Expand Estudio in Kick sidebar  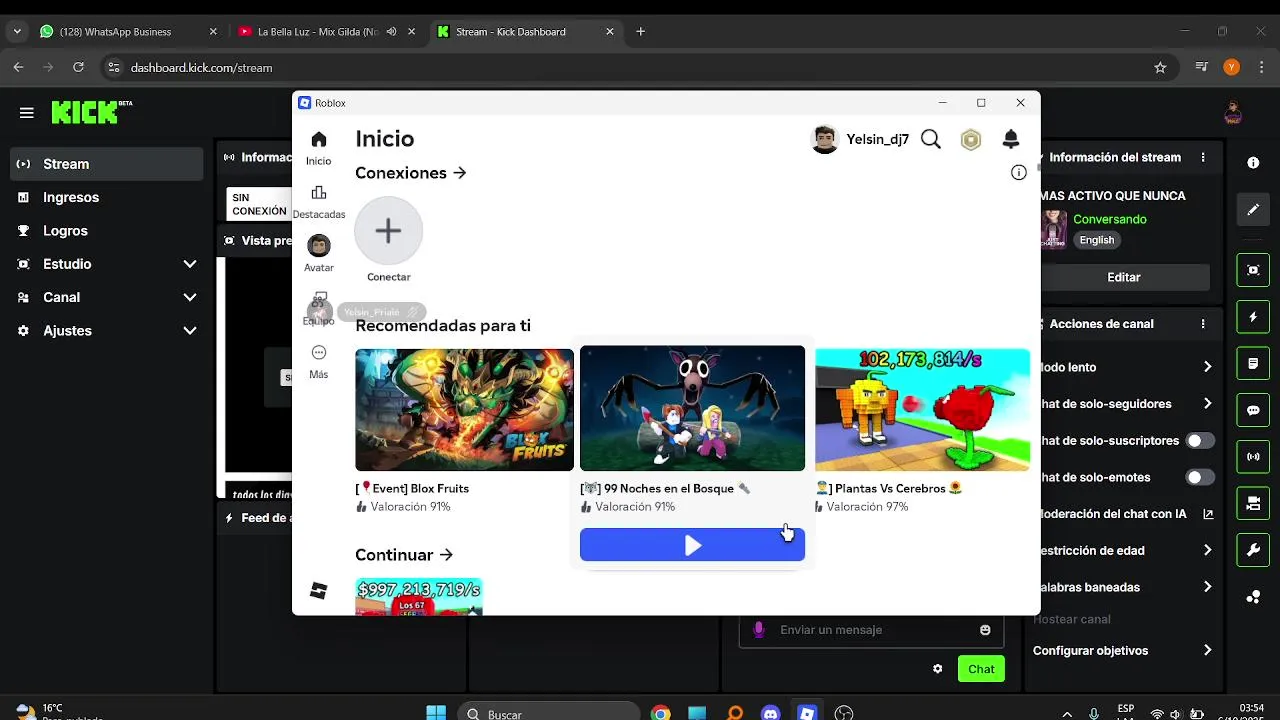(190, 264)
